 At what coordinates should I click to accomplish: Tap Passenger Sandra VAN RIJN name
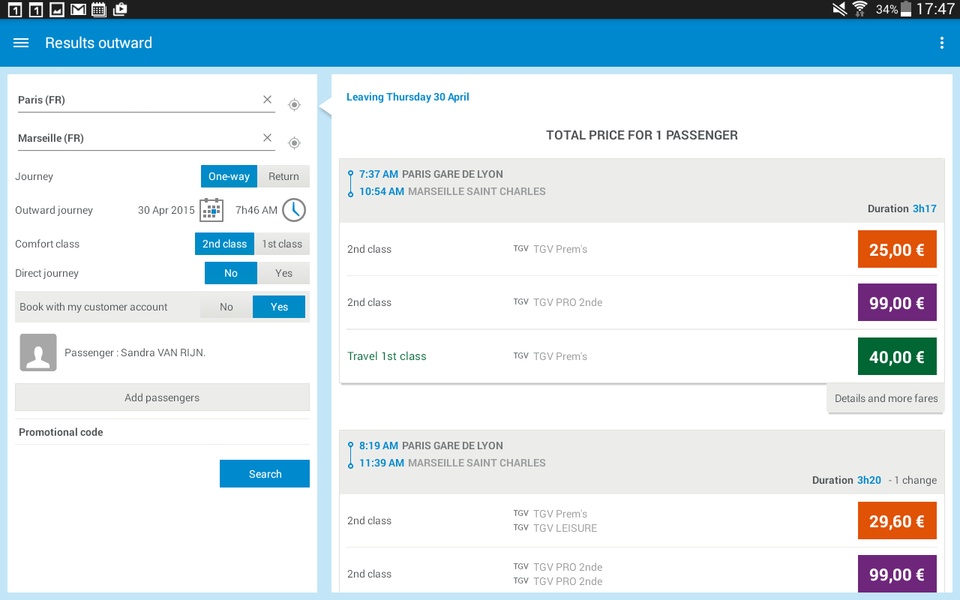pyautogui.click(x=135, y=353)
